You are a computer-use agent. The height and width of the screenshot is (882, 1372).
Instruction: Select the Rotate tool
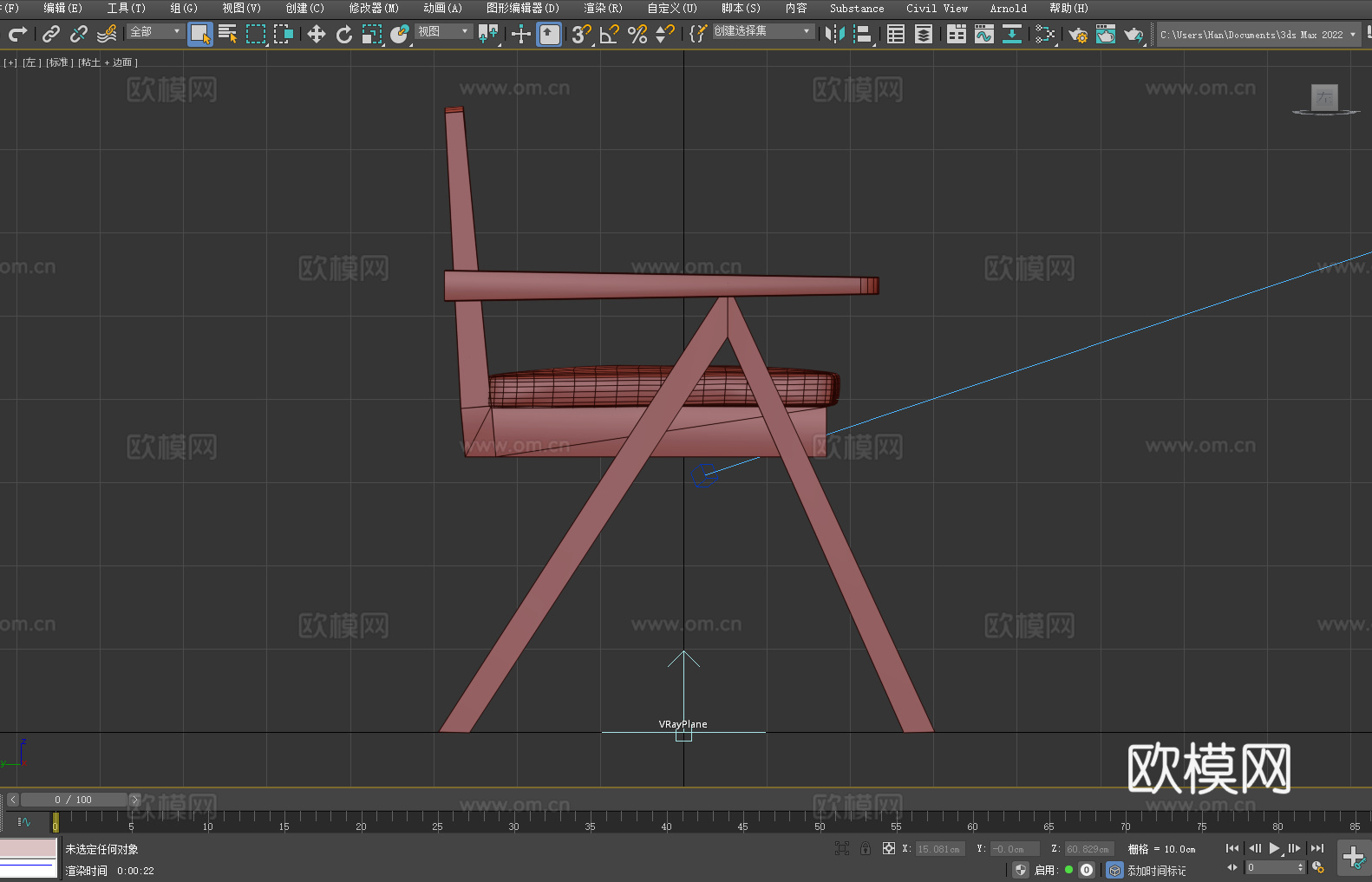point(344,34)
